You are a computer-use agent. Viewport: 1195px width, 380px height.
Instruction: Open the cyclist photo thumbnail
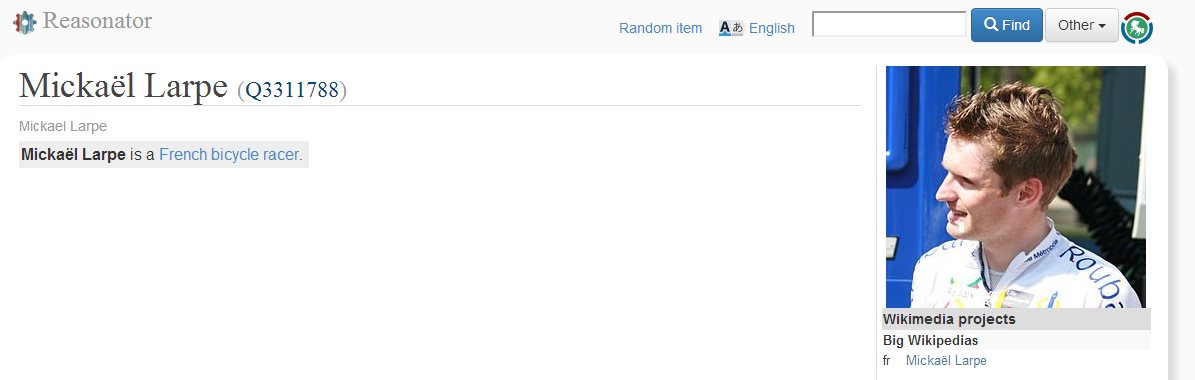point(1015,187)
